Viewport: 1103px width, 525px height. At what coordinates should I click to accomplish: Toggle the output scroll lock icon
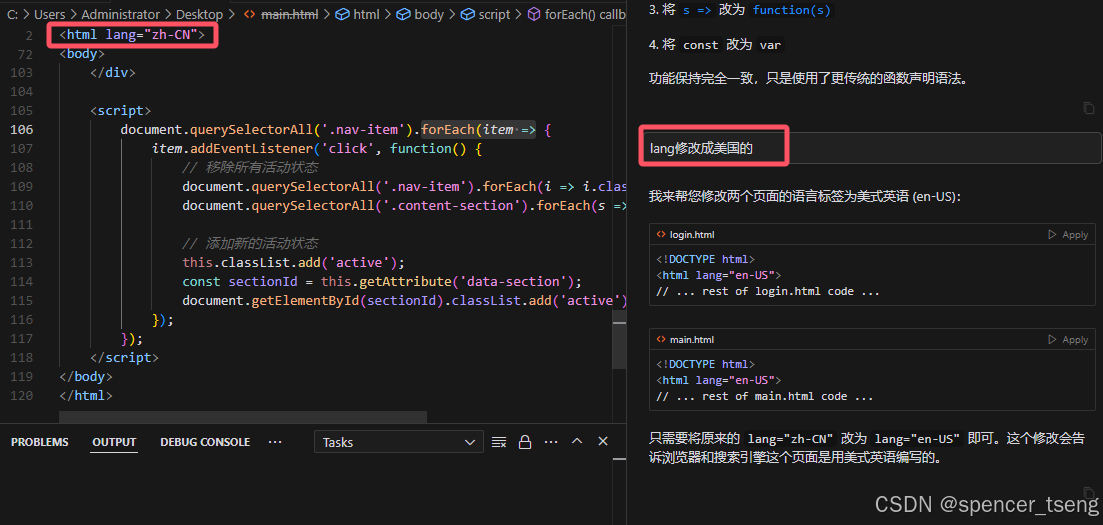click(525, 442)
